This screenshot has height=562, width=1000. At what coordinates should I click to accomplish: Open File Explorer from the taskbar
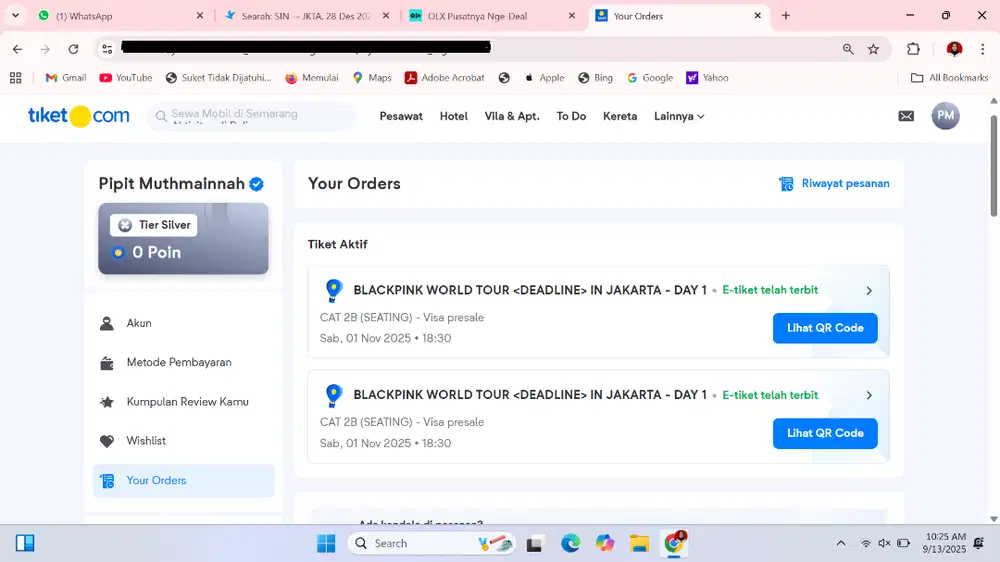639,543
